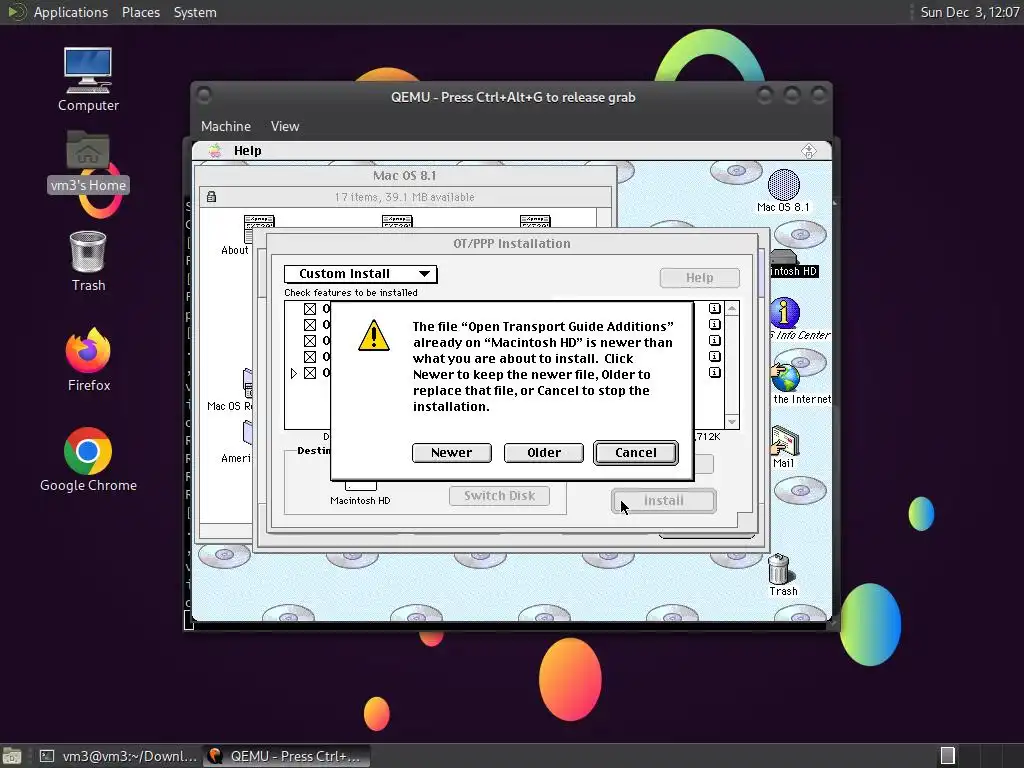Click Newer to keep the newer file

pos(451,453)
